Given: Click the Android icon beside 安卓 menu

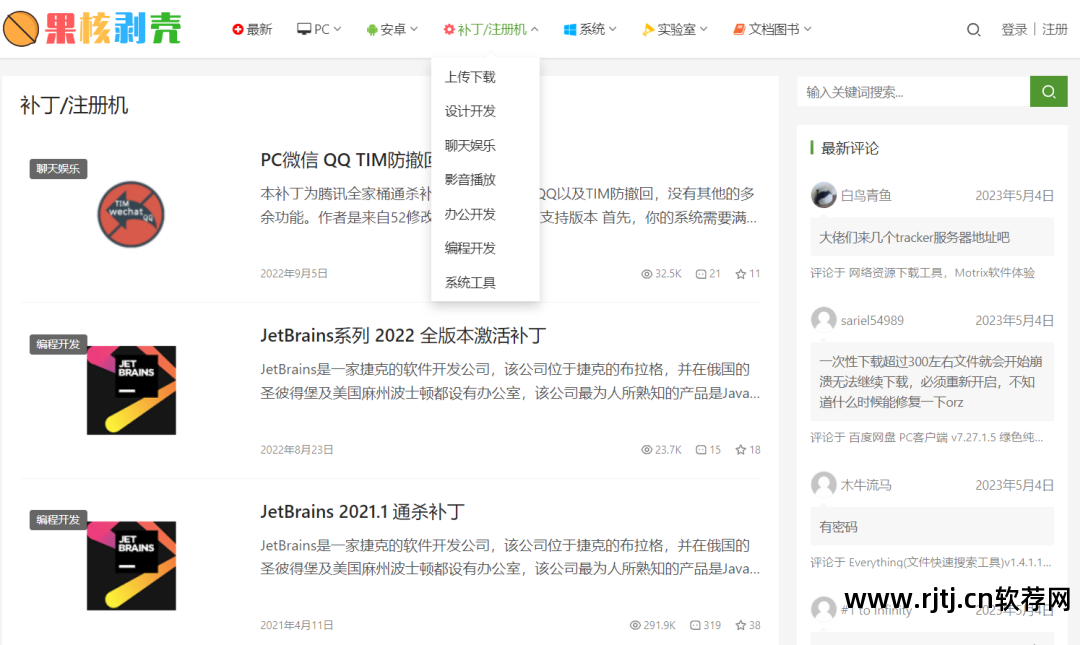Looking at the screenshot, I should coord(371,28).
